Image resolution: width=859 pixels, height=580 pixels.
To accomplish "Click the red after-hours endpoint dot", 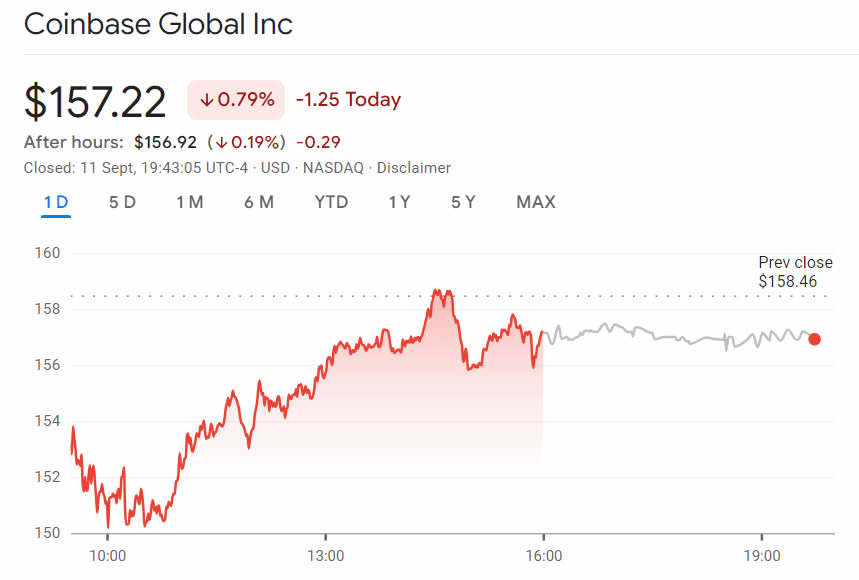I will [x=815, y=339].
